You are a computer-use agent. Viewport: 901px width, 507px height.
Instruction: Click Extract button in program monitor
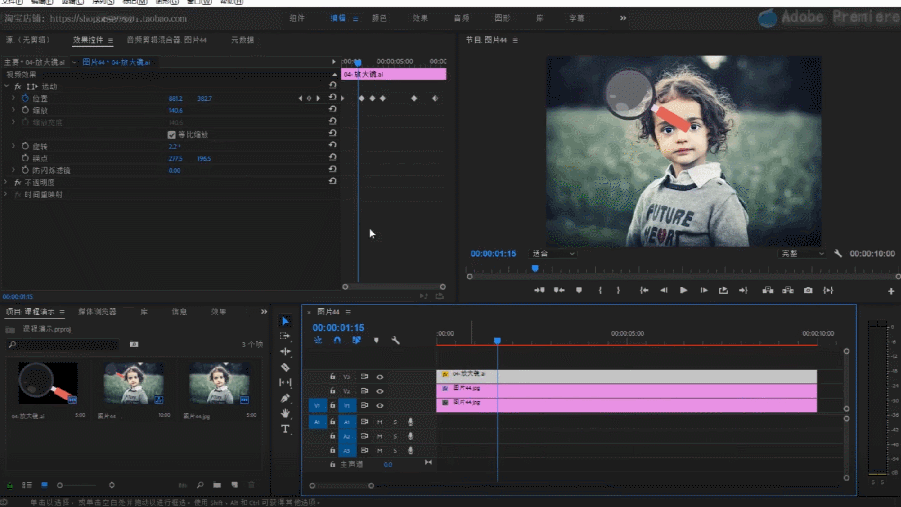tap(788, 290)
